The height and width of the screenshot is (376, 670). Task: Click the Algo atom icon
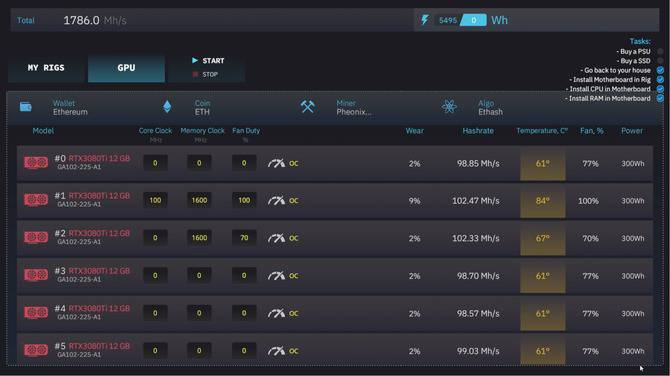[x=449, y=106]
